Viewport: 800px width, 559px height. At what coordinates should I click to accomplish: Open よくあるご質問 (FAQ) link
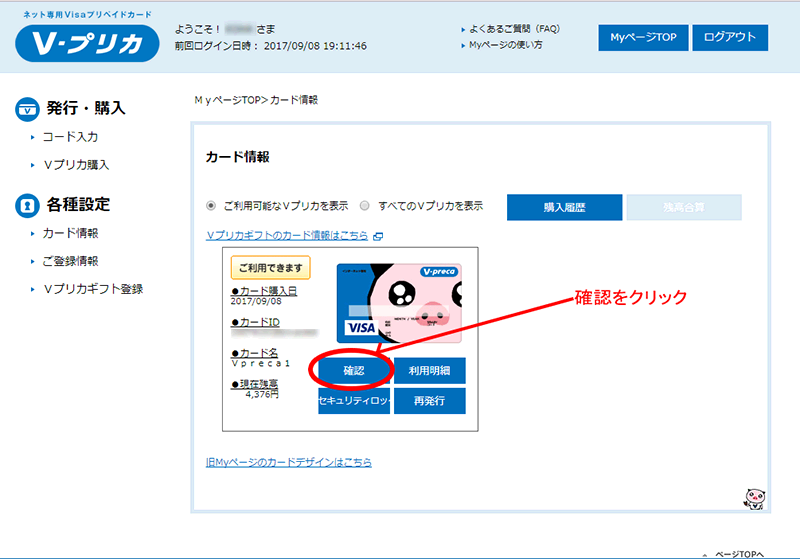(x=514, y=29)
